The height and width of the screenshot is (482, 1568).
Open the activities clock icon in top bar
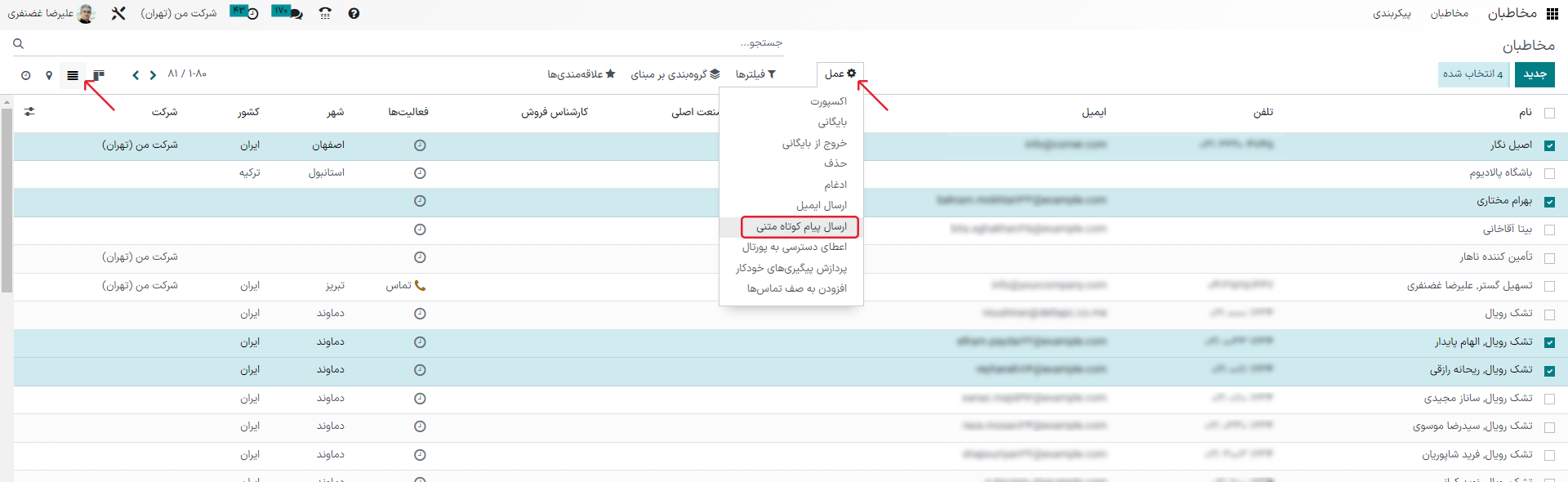click(x=244, y=13)
